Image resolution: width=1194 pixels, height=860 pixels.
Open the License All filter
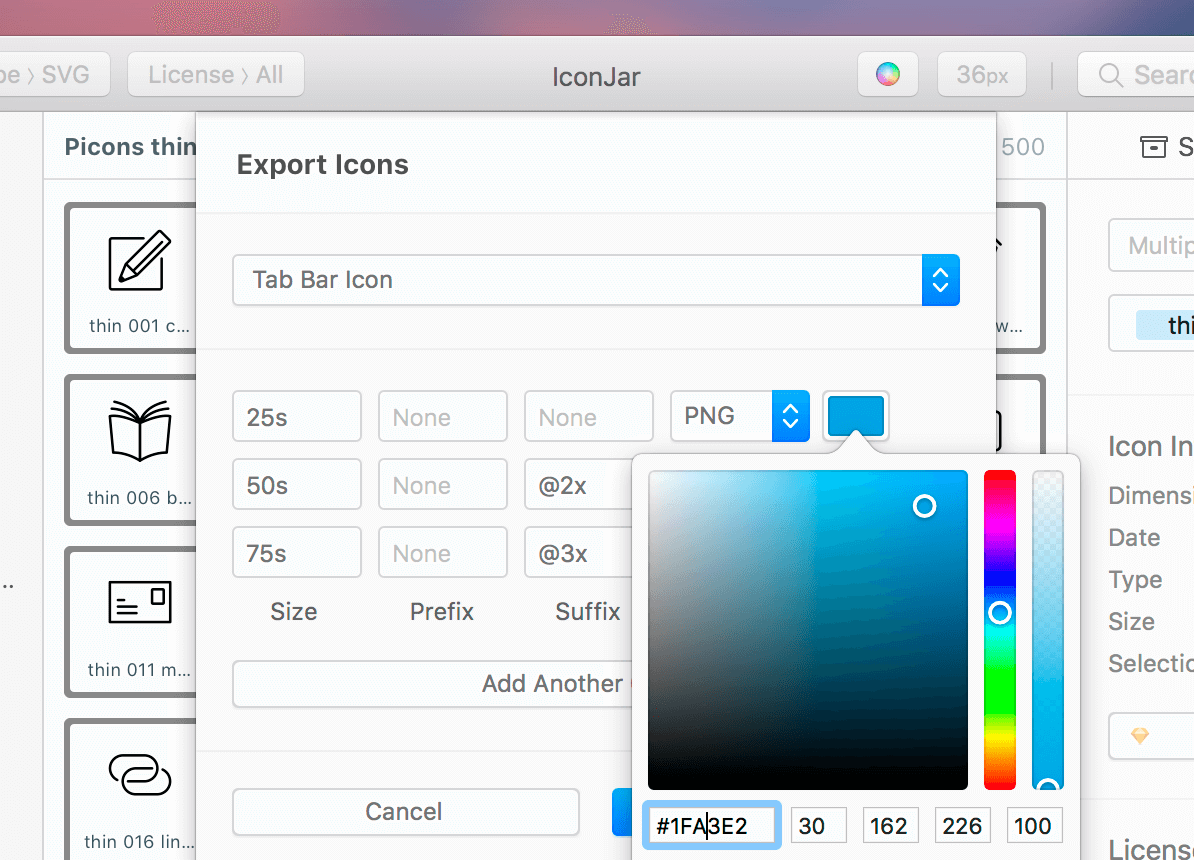pos(215,75)
